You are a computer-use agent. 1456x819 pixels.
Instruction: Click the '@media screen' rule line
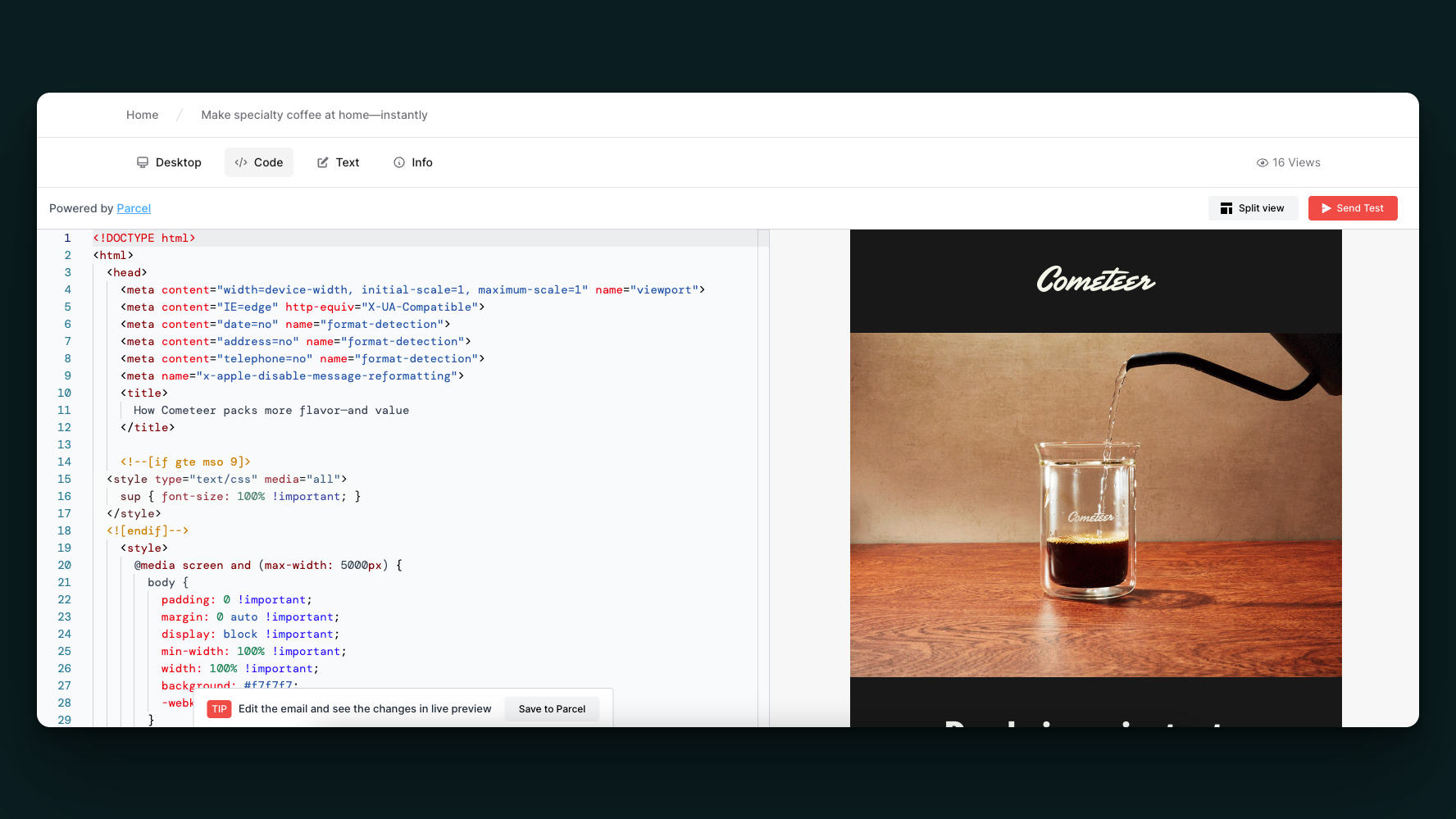click(x=268, y=565)
